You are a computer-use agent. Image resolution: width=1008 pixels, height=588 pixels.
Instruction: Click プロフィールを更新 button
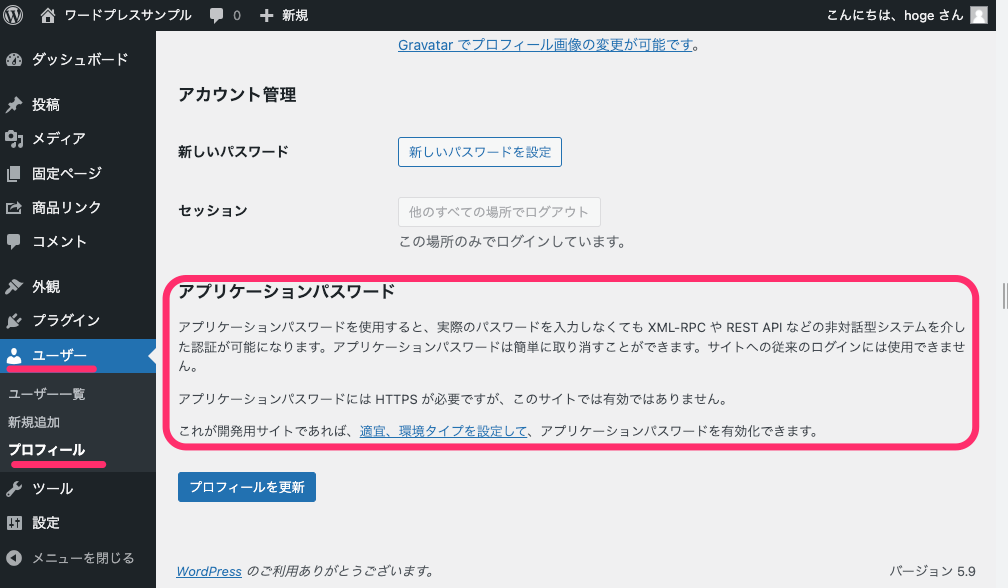click(x=247, y=487)
